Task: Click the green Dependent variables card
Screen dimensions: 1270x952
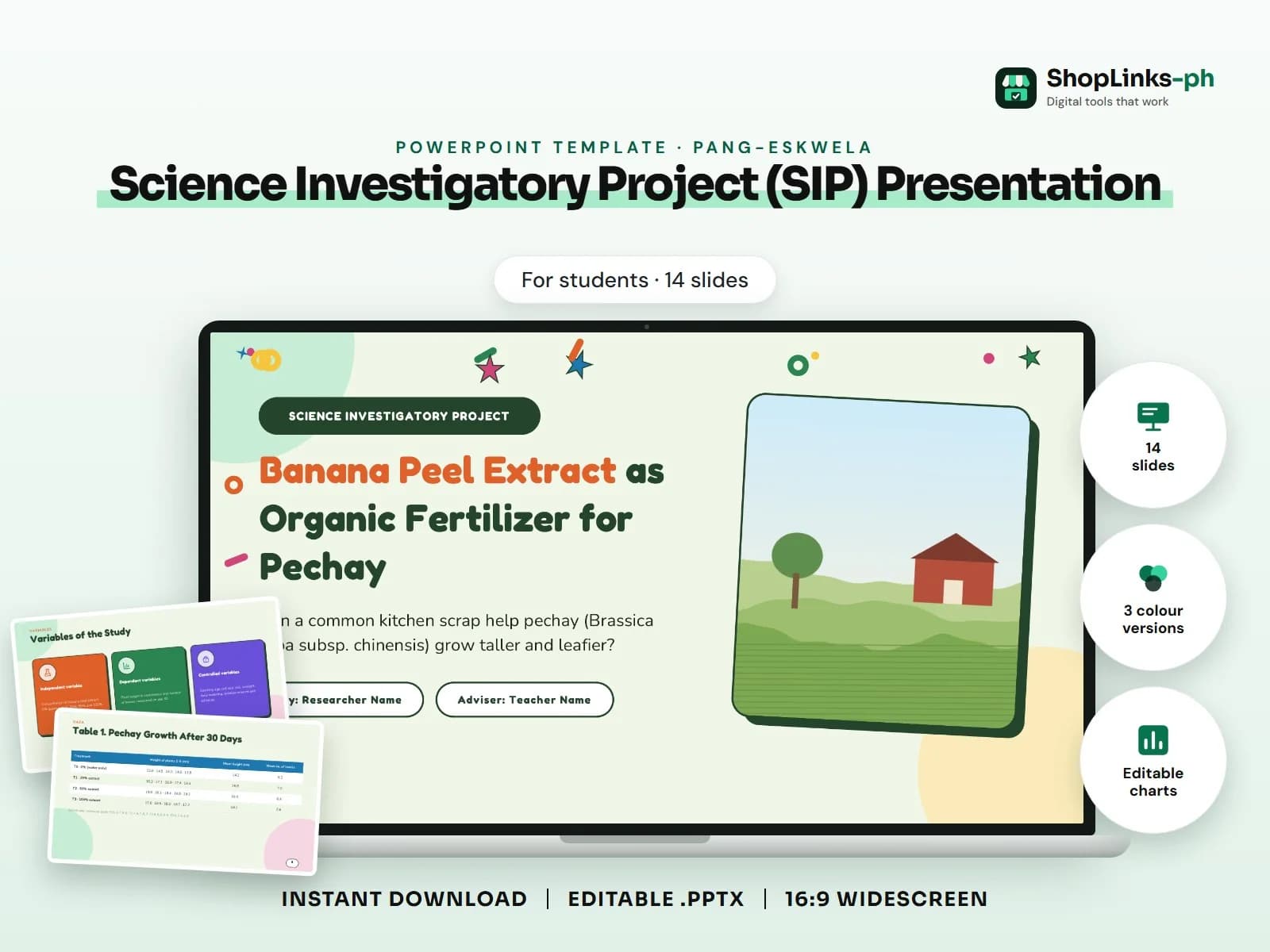Action: click(151, 681)
